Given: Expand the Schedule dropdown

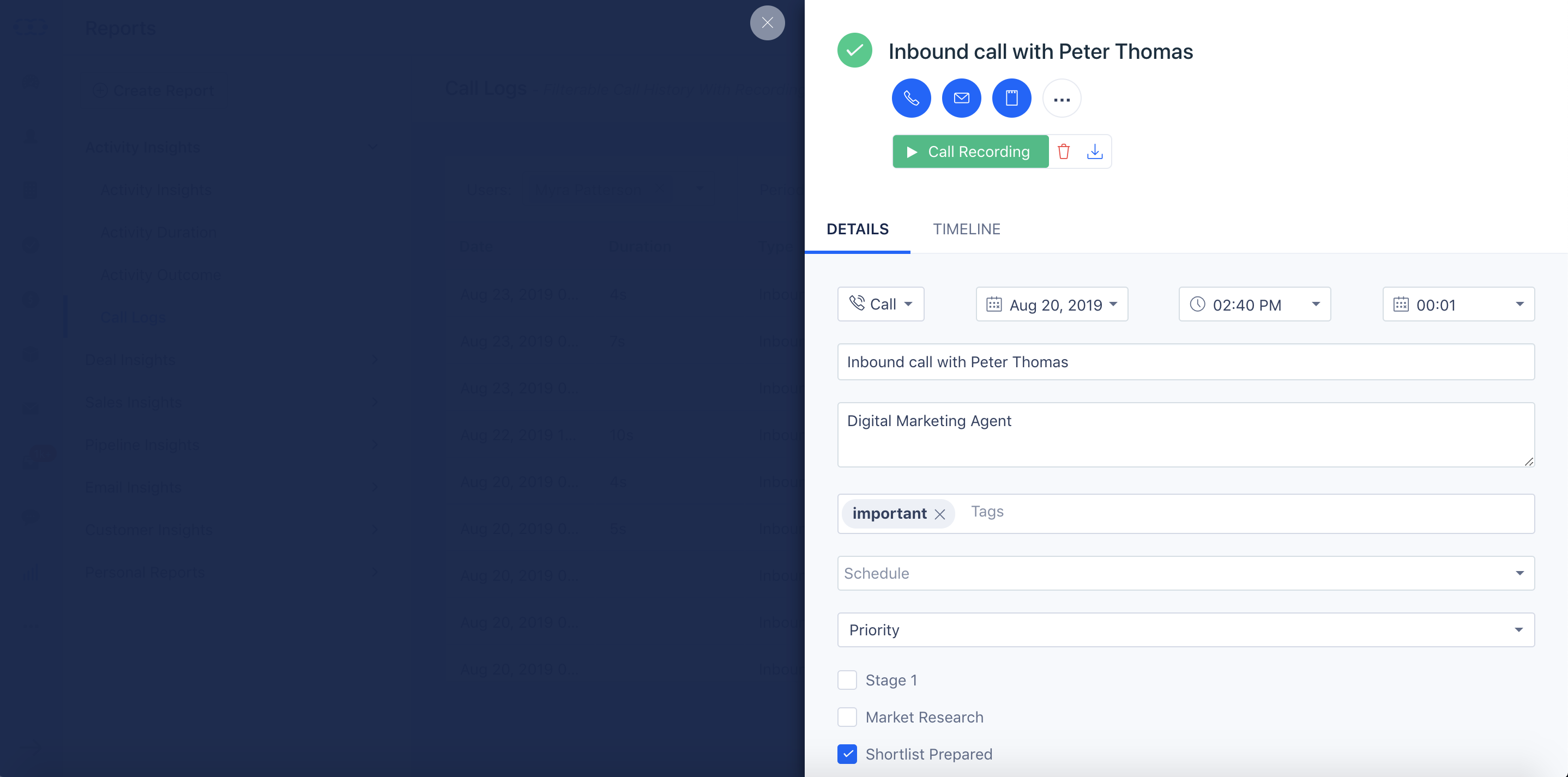Looking at the screenshot, I should [1186, 573].
